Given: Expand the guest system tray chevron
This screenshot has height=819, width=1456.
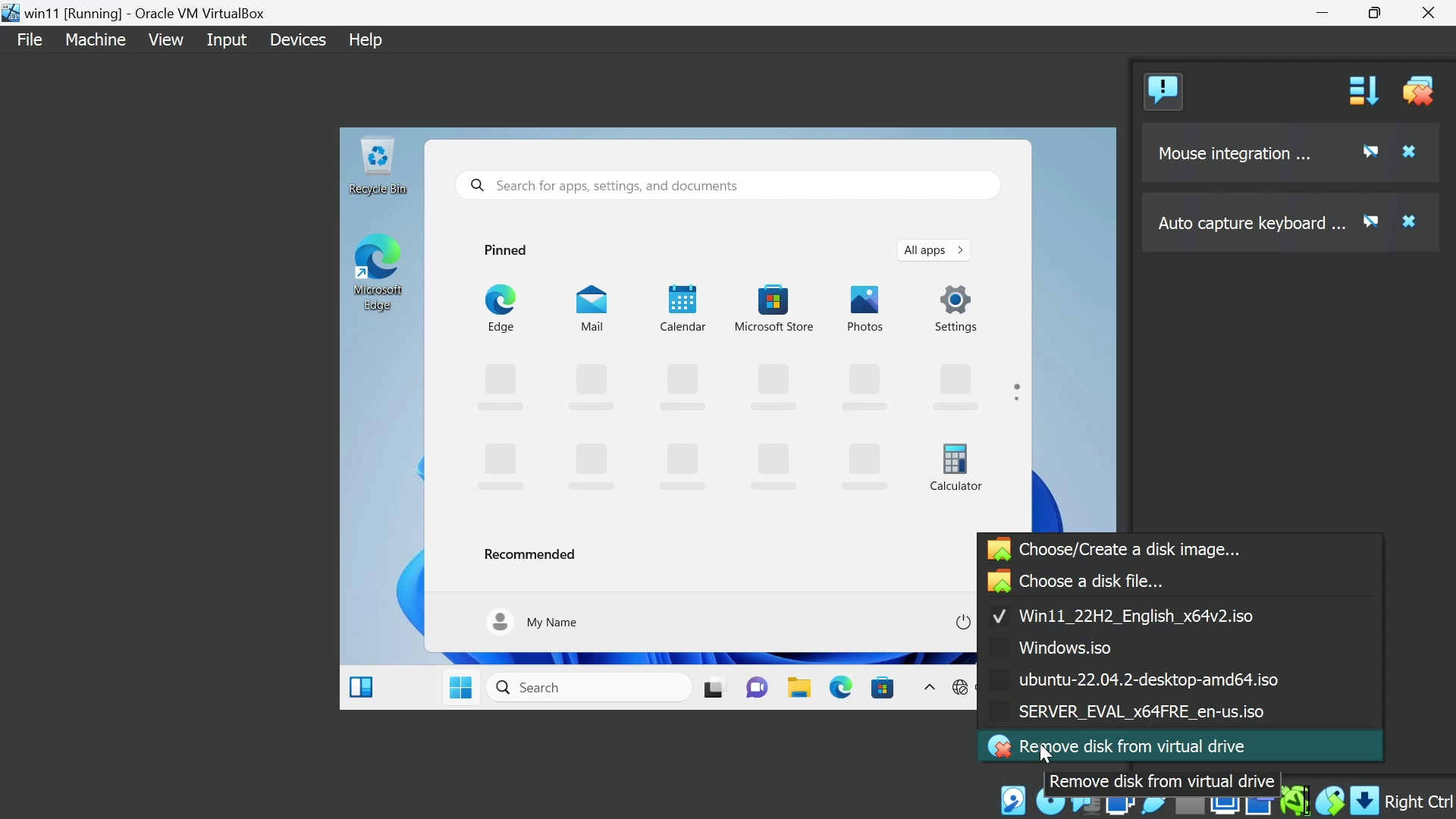Looking at the screenshot, I should click(929, 688).
